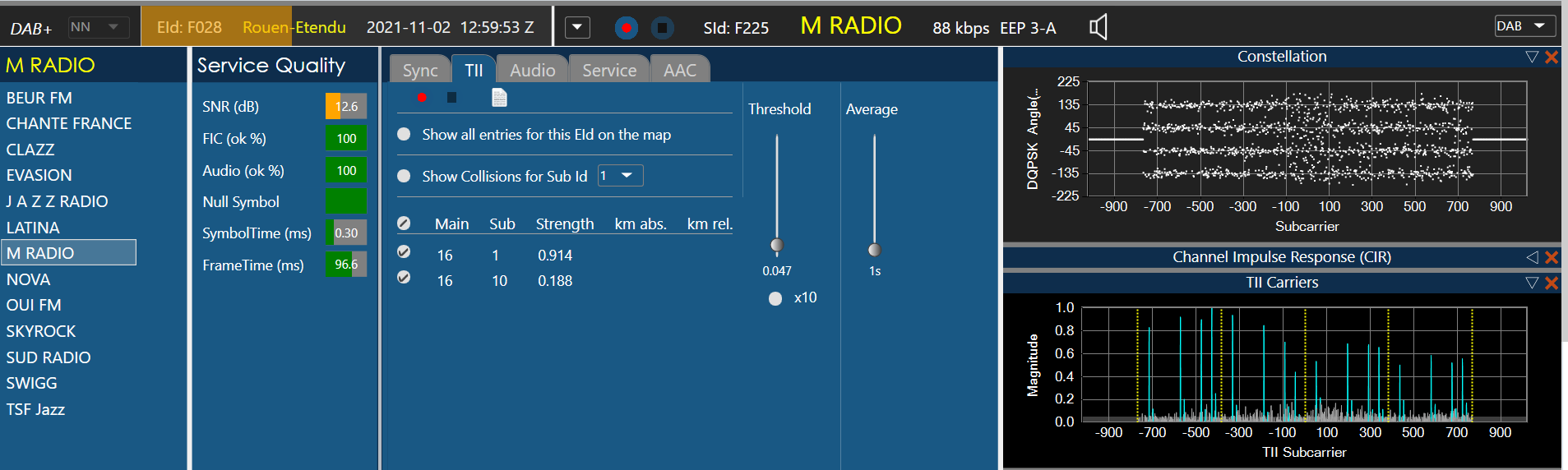The image size is (1568, 470).
Task: Collapse the TII Carriers panel triangle
Action: point(1532,283)
